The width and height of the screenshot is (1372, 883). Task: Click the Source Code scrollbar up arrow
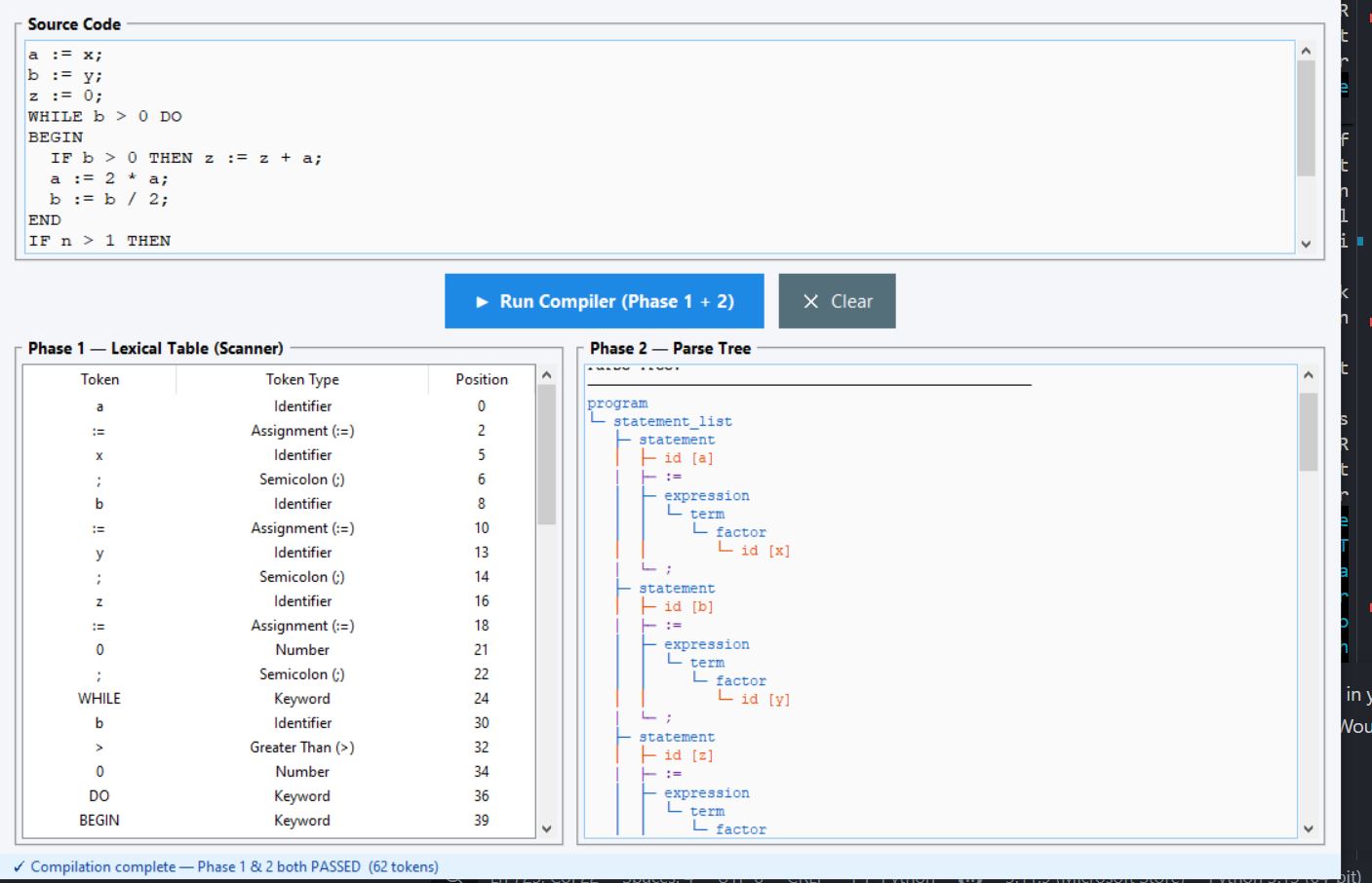(1307, 51)
